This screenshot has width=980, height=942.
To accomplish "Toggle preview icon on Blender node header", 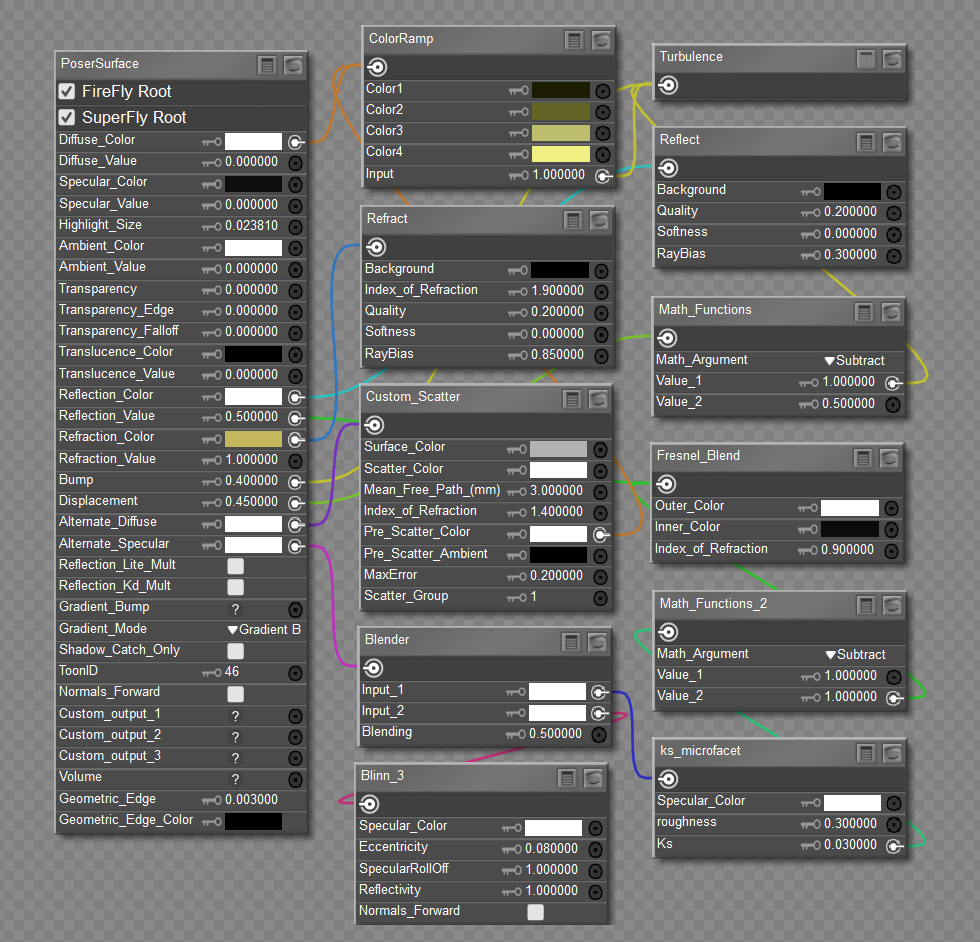I will [598, 642].
